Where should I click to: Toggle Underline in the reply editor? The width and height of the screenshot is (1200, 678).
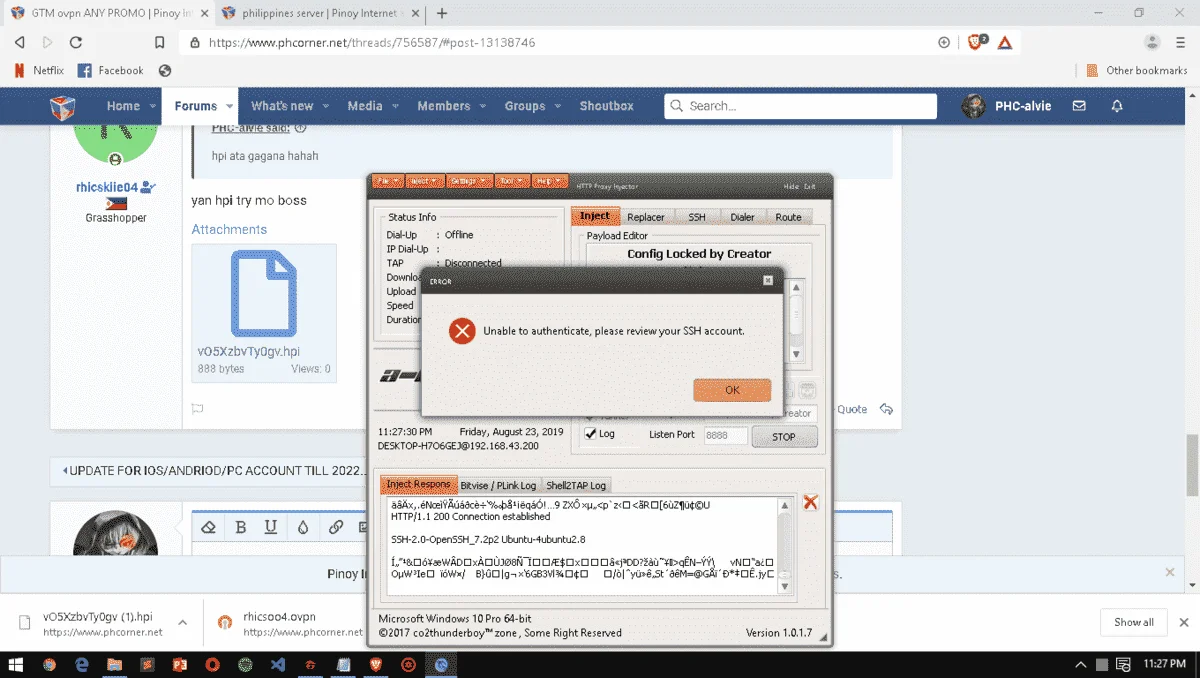click(271, 527)
